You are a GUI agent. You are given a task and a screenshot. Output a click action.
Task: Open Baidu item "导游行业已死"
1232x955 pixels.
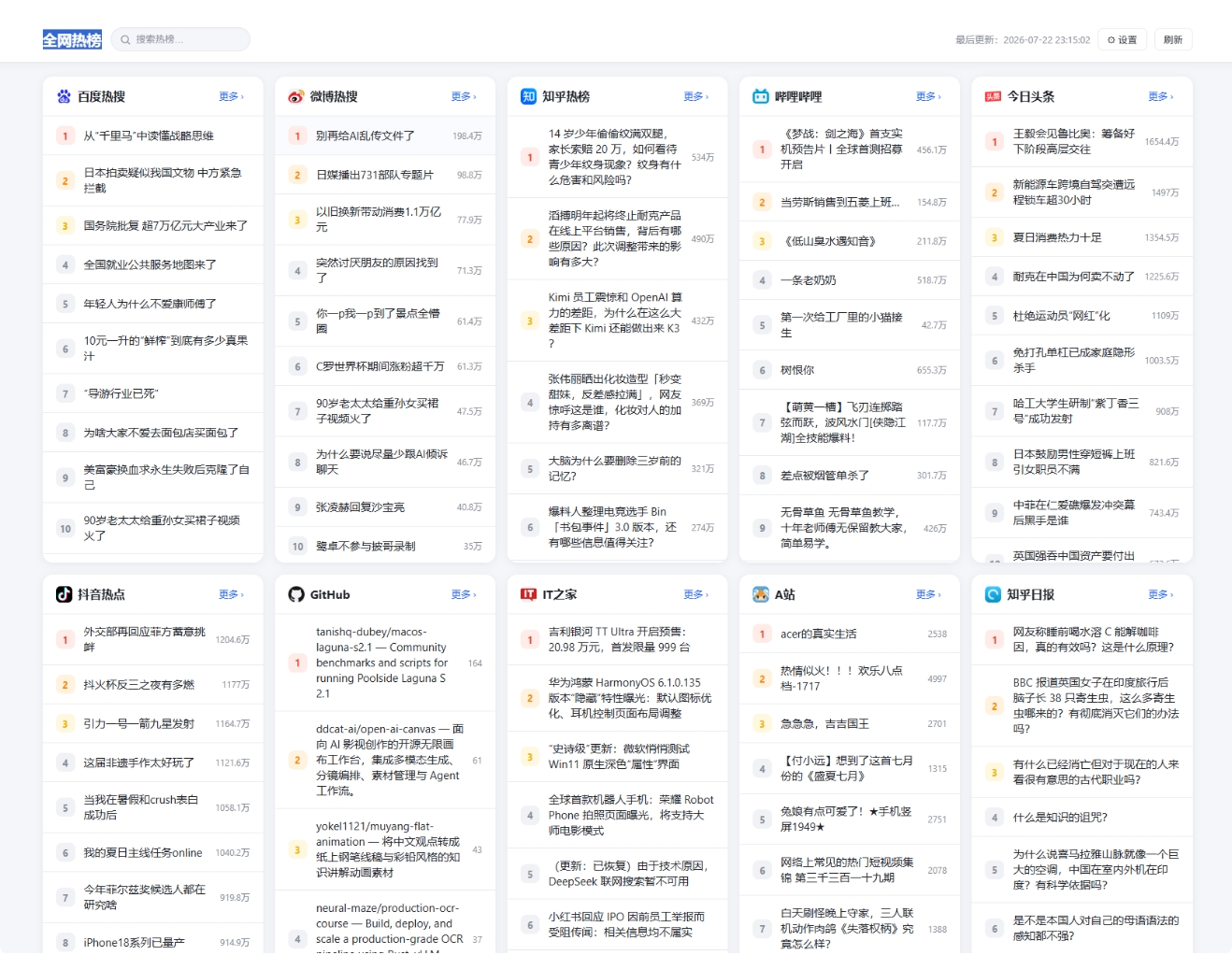pyautogui.click(x=153, y=393)
